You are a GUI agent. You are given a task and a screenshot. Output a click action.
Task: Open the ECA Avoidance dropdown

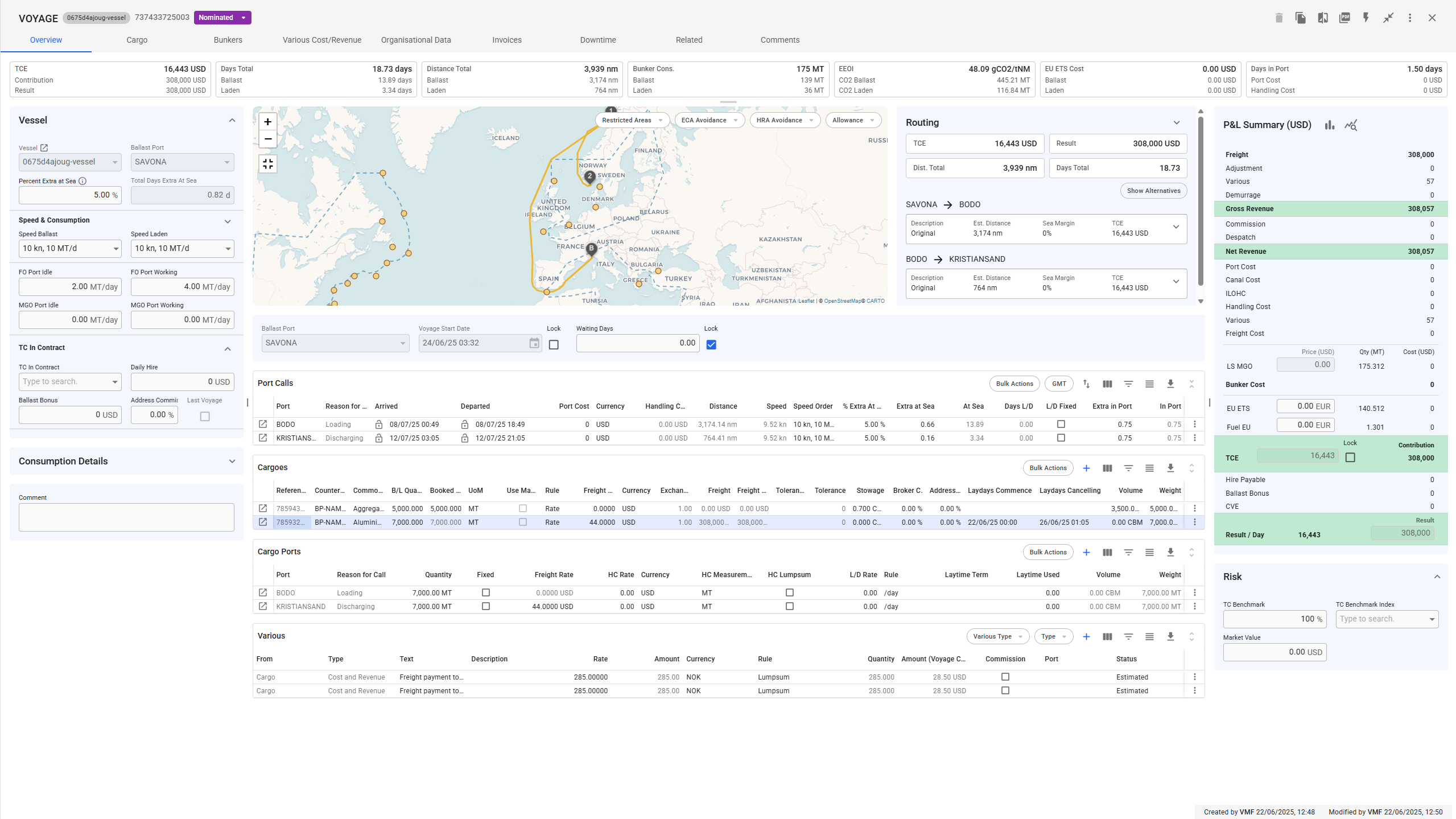tap(709, 120)
